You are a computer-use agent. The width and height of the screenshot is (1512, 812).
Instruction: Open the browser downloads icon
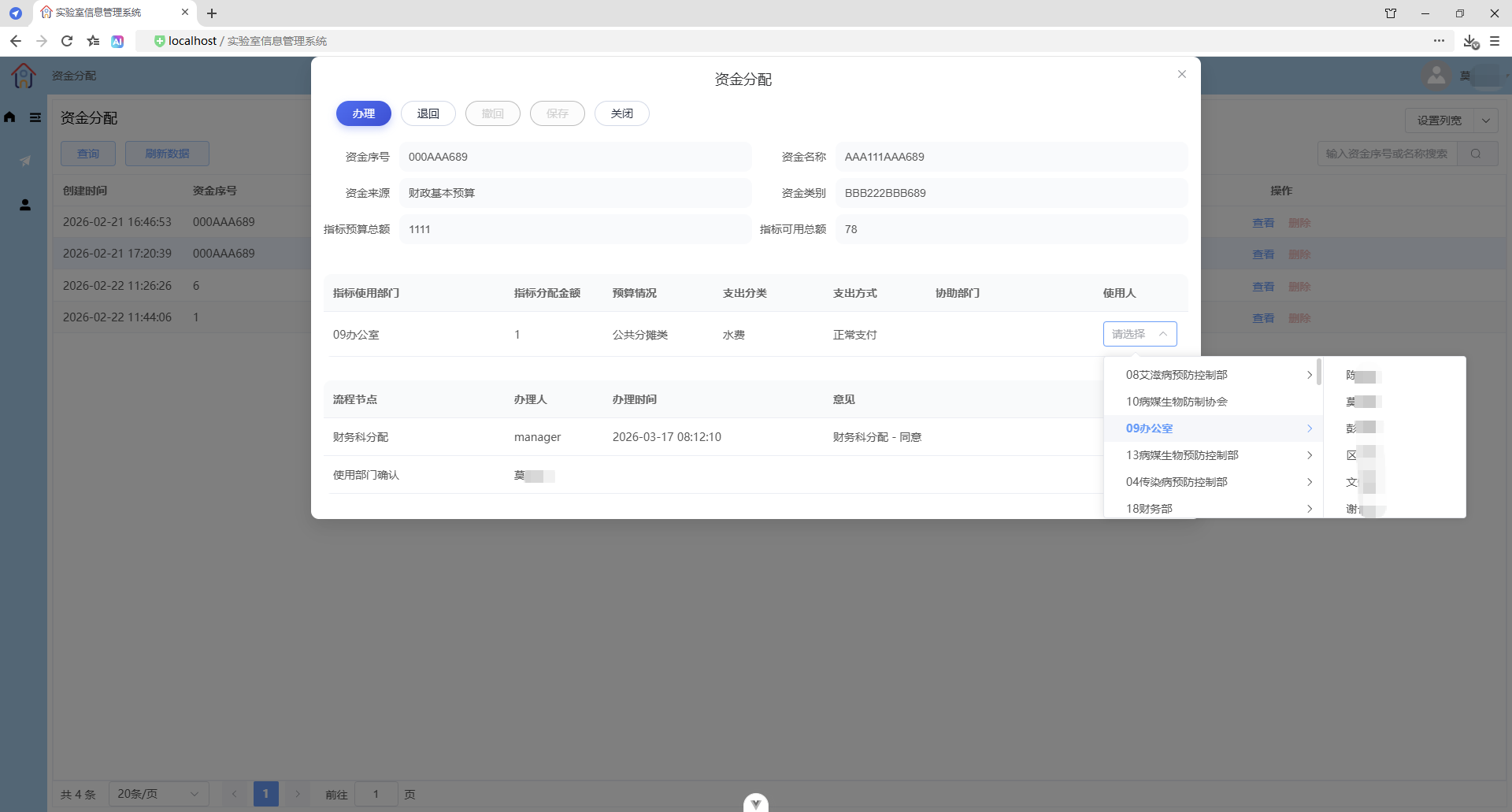1470,42
